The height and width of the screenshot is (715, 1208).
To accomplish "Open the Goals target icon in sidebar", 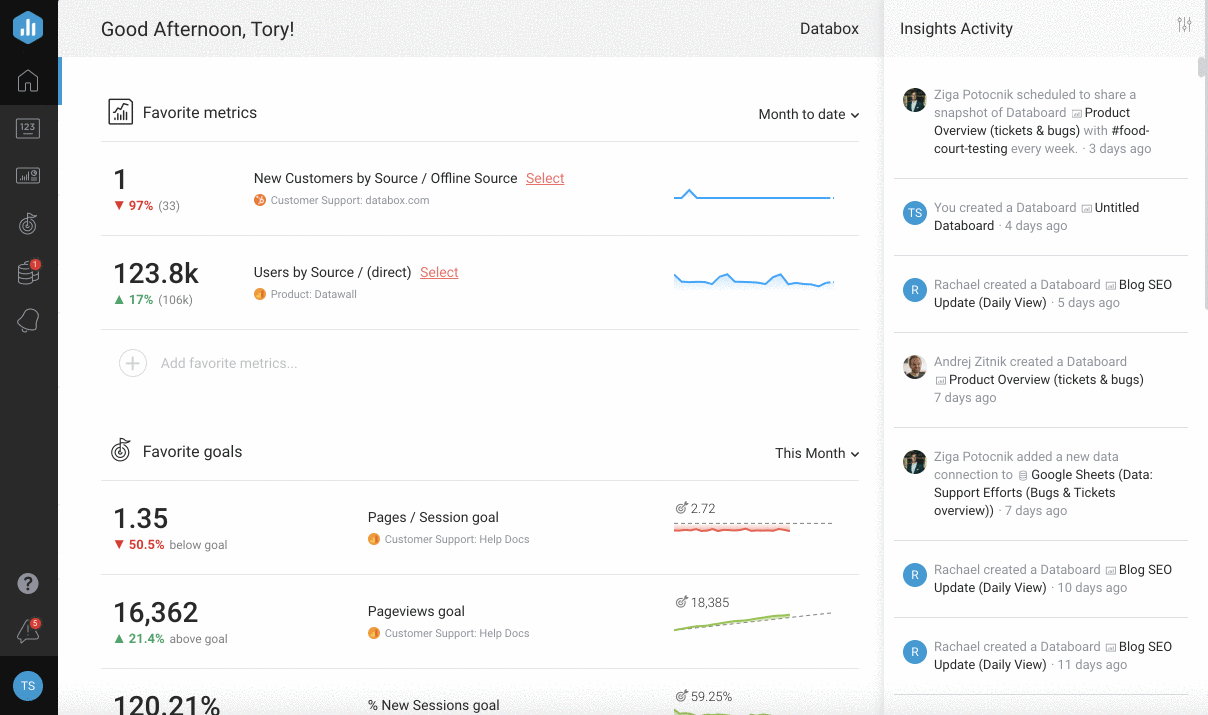I will (28, 223).
